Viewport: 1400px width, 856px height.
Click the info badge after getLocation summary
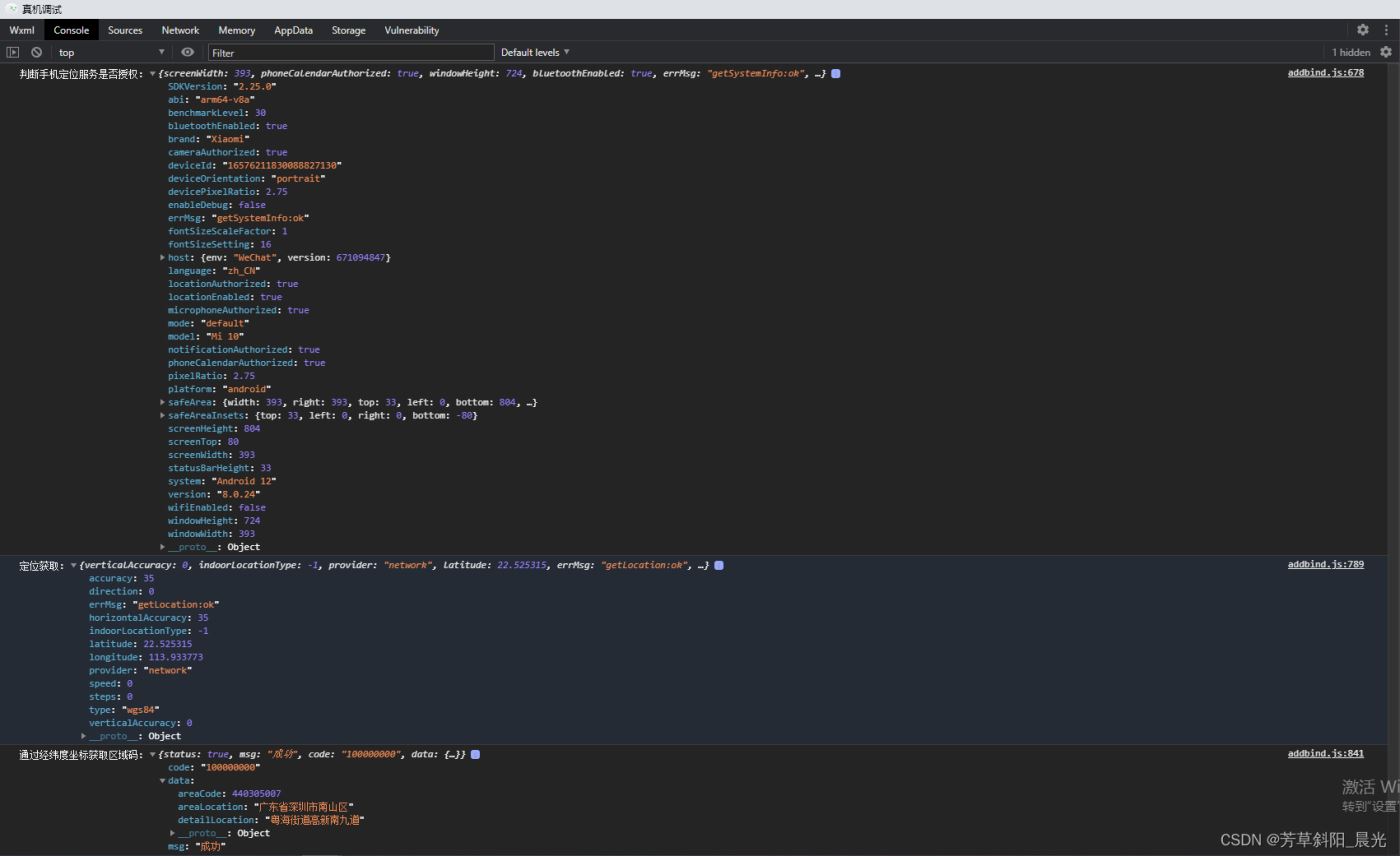tap(719, 565)
